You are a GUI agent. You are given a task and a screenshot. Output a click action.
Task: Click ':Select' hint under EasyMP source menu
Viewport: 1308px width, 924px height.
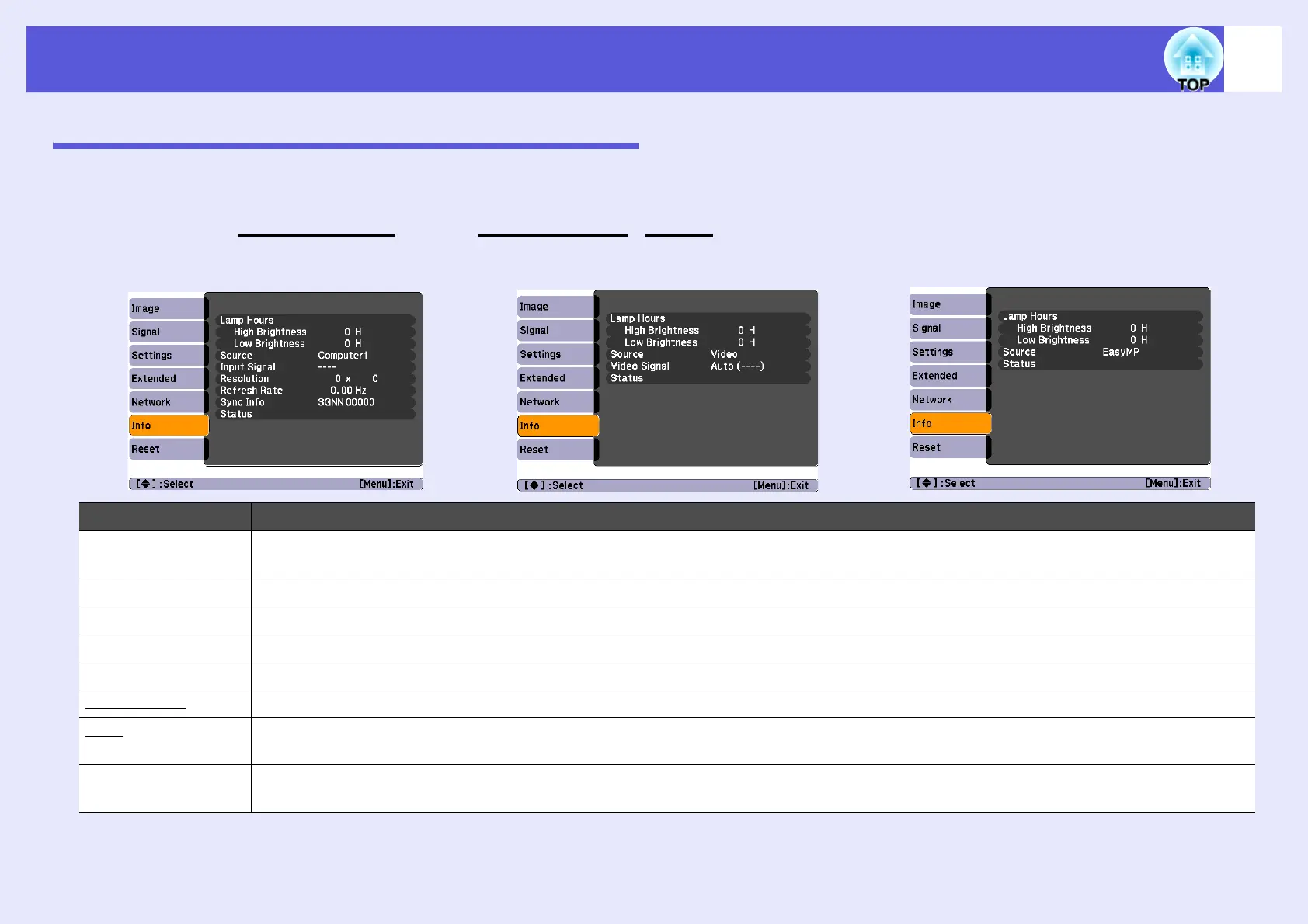[x=958, y=483]
